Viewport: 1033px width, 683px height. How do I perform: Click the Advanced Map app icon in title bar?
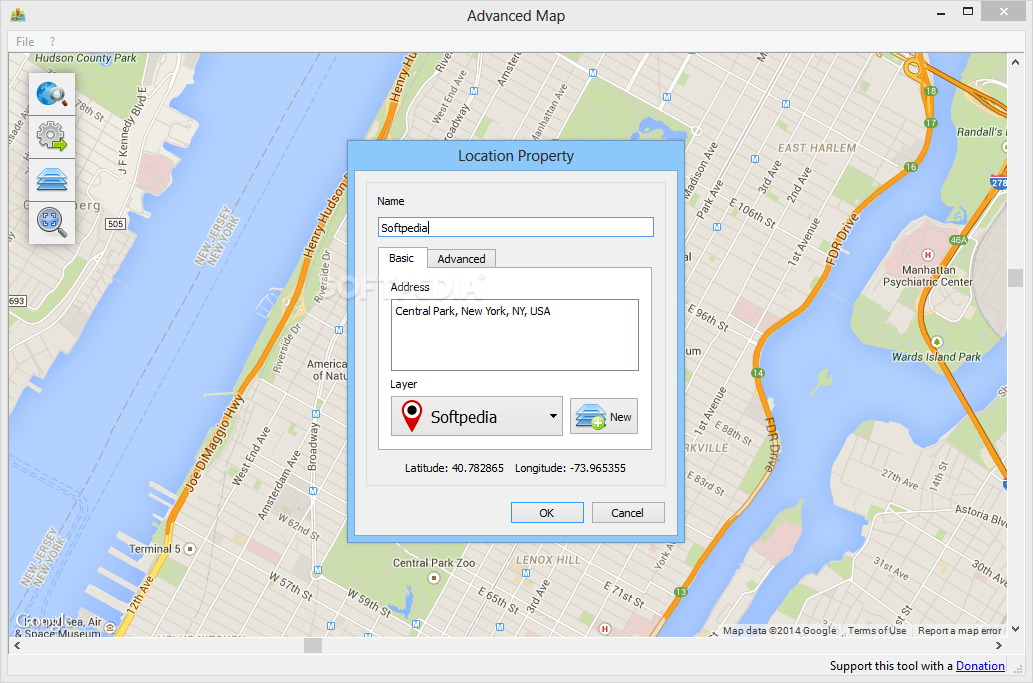18,14
